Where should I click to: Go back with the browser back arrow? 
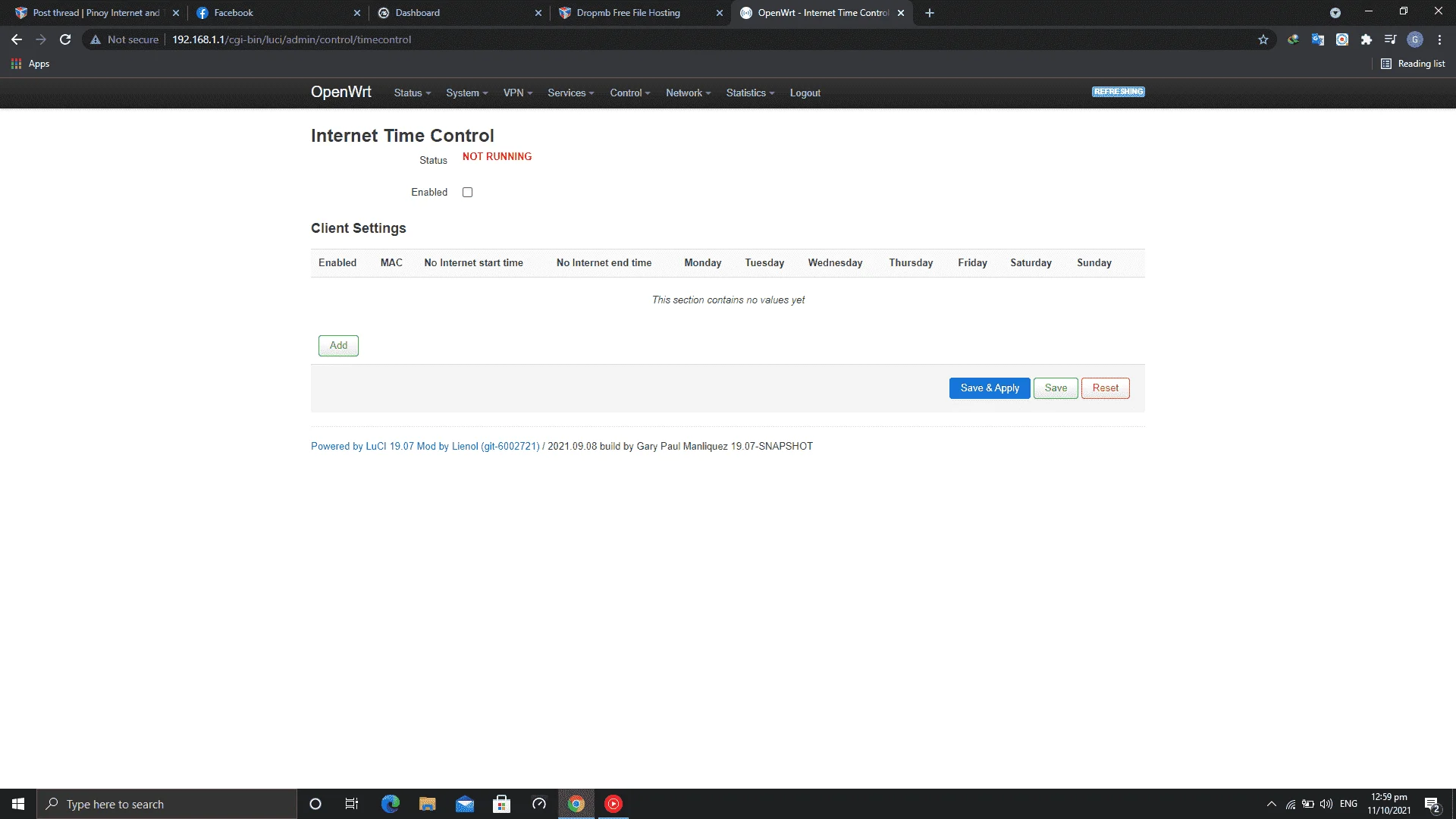point(17,39)
